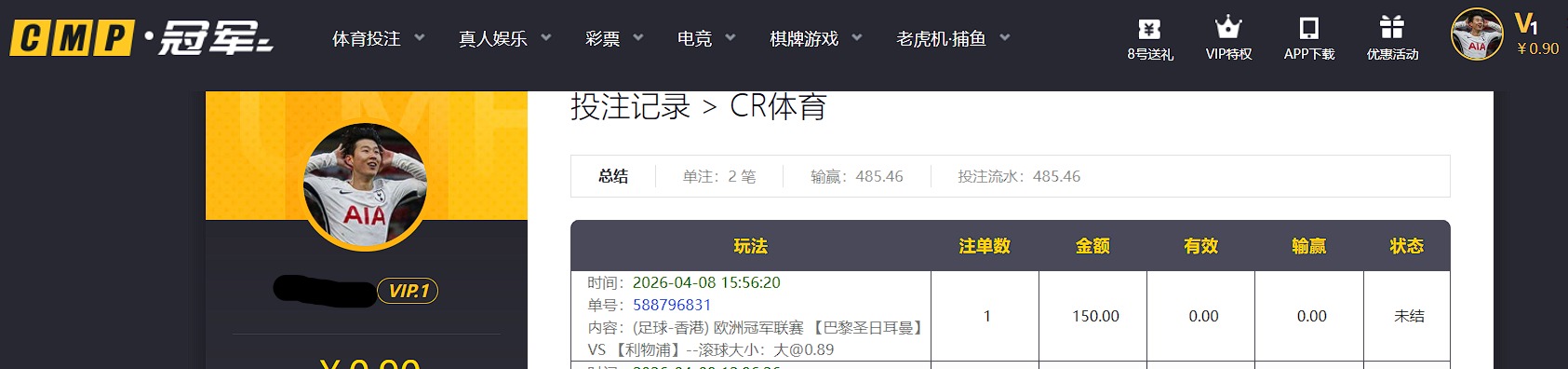Open the 彩票 menu

(x=603, y=38)
